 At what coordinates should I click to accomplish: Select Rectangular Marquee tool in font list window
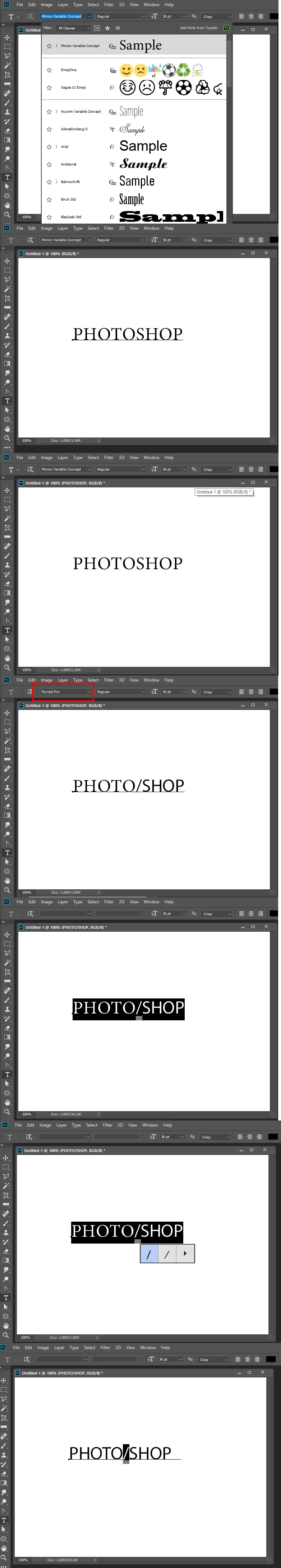[7, 46]
